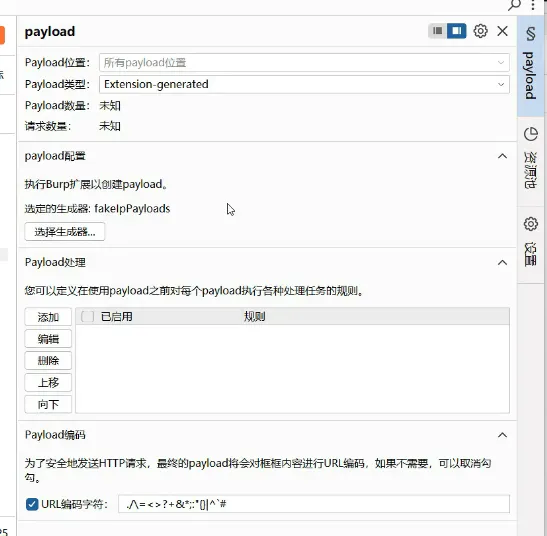Click the payload section symbol icon
Image resolution: width=547 pixels, height=536 pixels.
pos(530,34)
